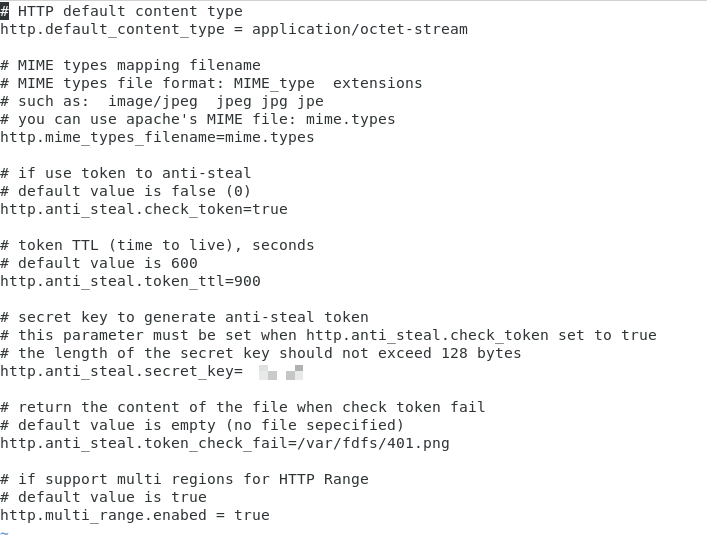
Task: Click the MIME types mapping filename comment
Action: (x=130, y=65)
